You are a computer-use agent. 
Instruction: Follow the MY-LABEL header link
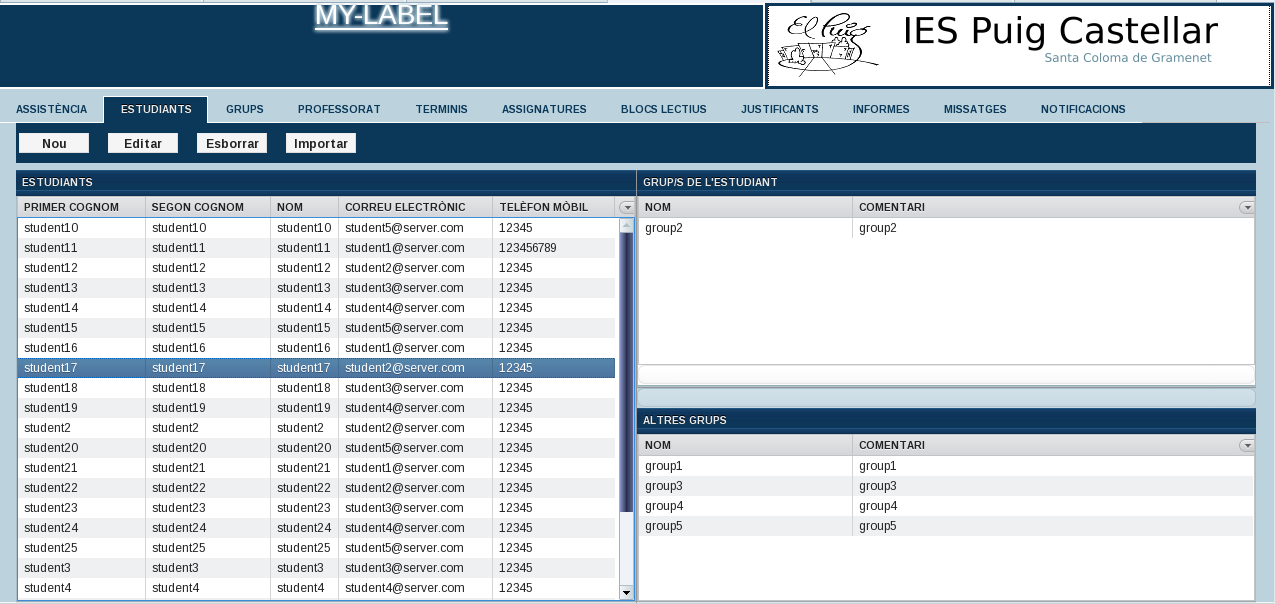click(381, 16)
